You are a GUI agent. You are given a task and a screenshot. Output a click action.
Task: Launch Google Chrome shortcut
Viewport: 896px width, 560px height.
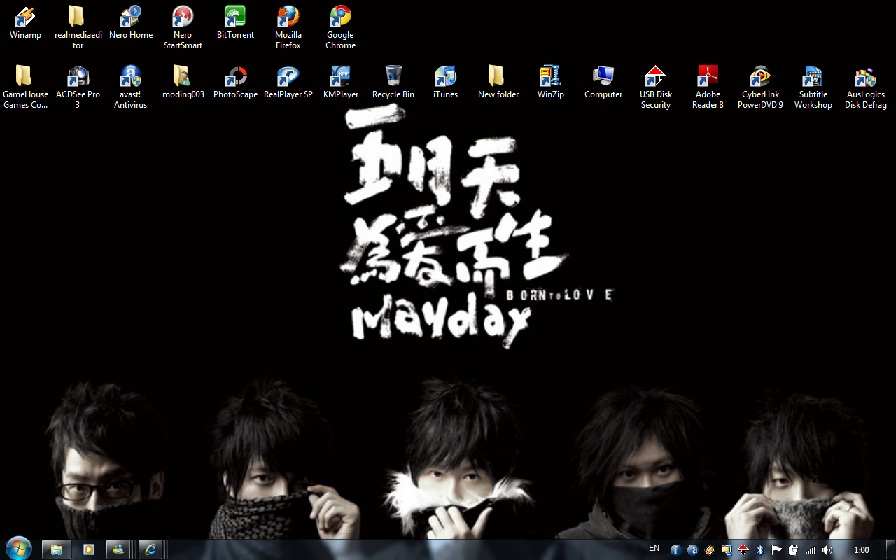coord(341,27)
